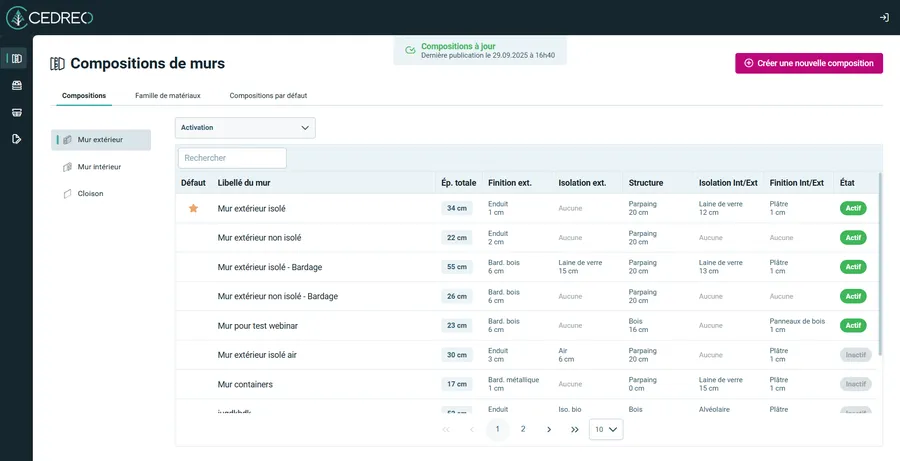Click the logout icon at top right

883,17
